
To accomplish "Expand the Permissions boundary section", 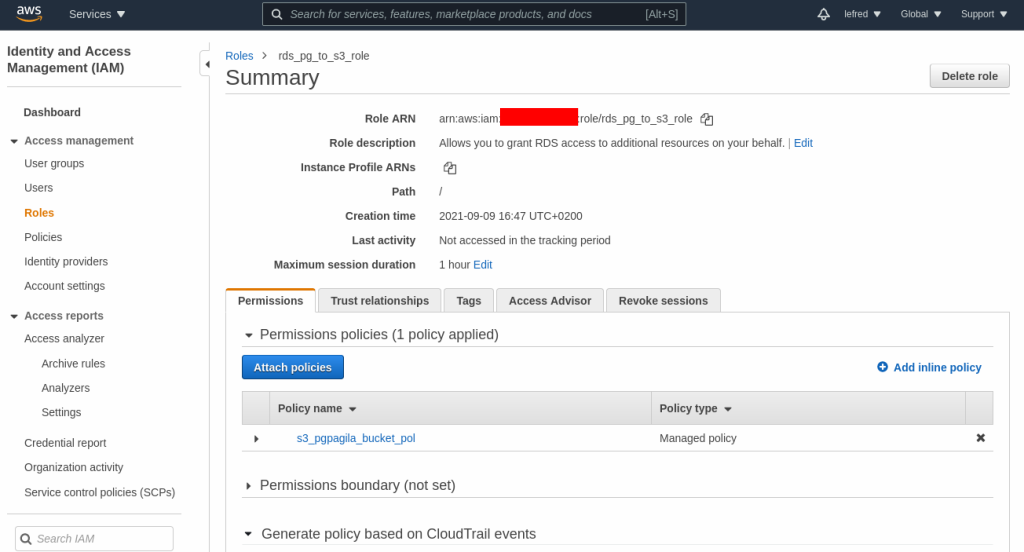I will pyautogui.click(x=249, y=486).
